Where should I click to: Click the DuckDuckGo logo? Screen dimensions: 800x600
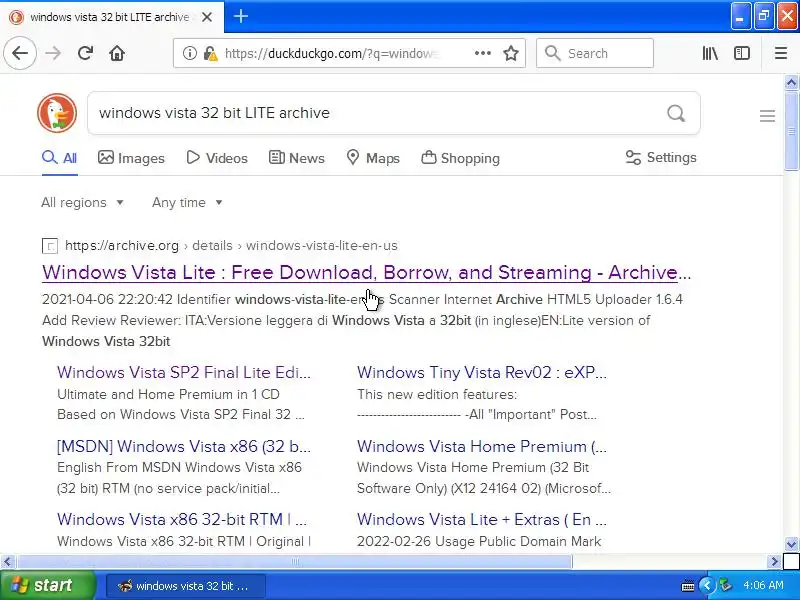[57, 113]
